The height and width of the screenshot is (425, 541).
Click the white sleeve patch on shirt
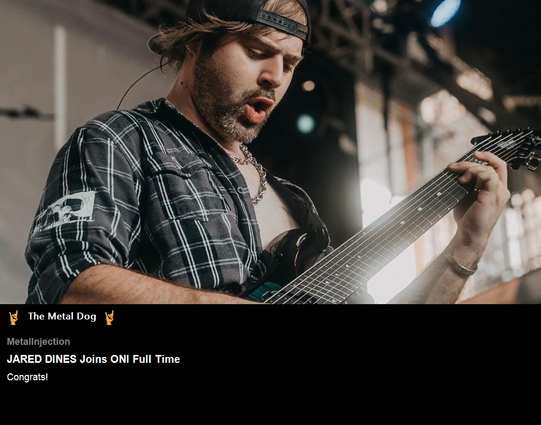(65, 210)
